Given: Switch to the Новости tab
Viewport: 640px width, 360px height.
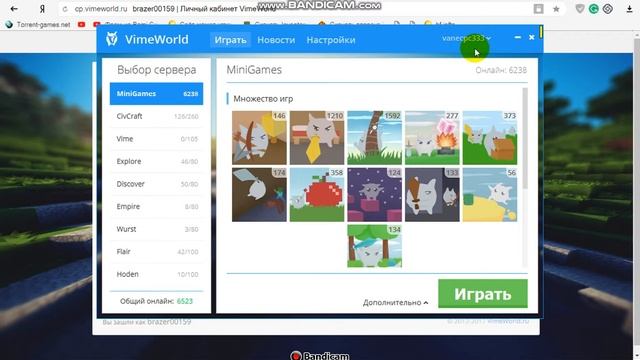Looking at the screenshot, I should 276,40.
